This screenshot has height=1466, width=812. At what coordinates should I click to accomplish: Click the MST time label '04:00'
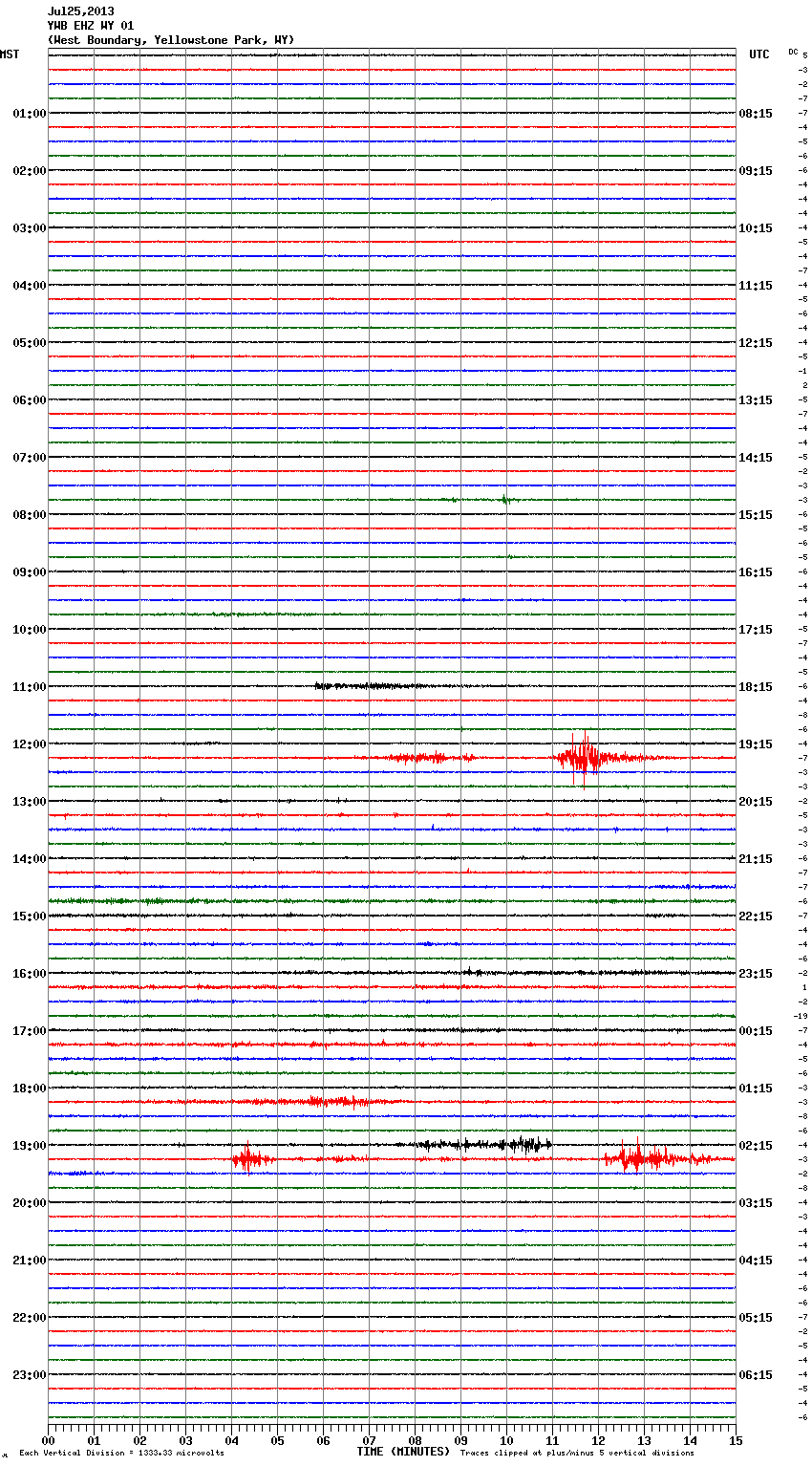pyautogui.click(x=30, y=286)
